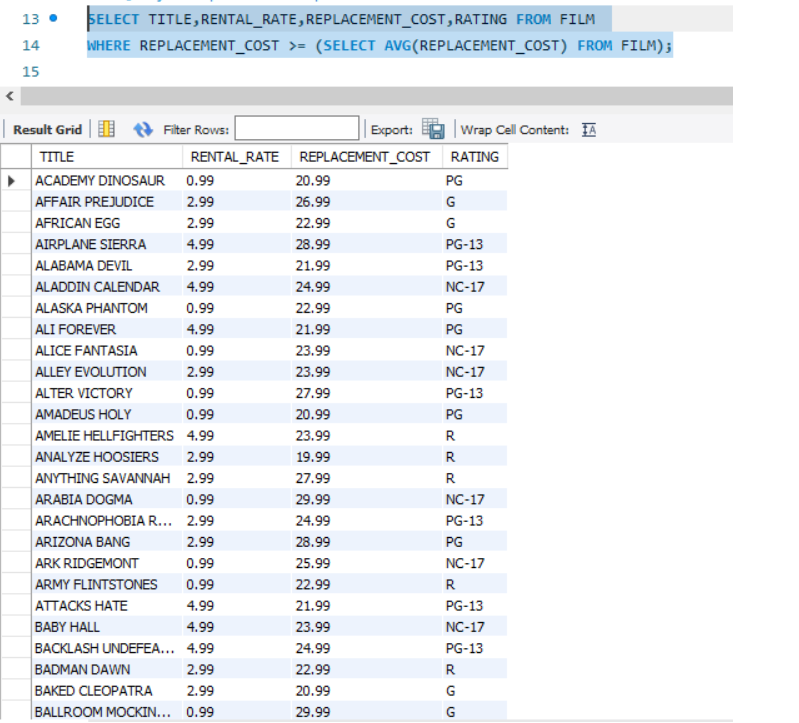
Task: Click the editor scroll-left arrow
Action: coord(10,96)
